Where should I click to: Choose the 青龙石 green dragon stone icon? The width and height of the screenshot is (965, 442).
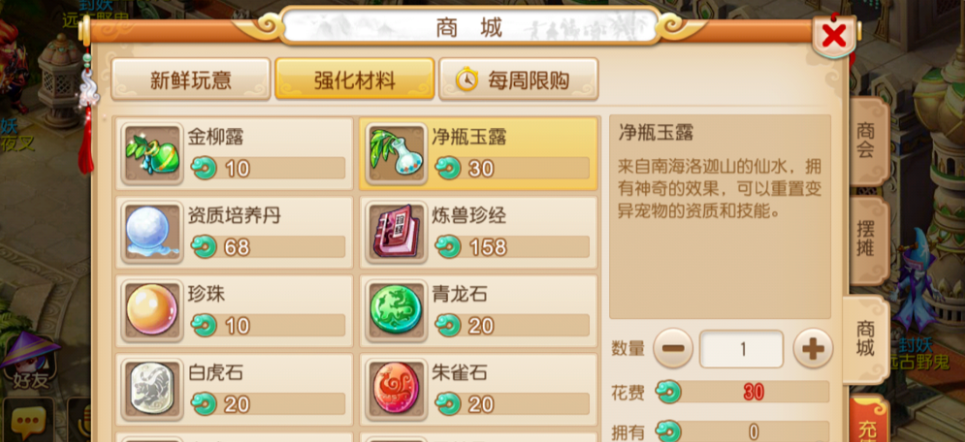[396, 310]
